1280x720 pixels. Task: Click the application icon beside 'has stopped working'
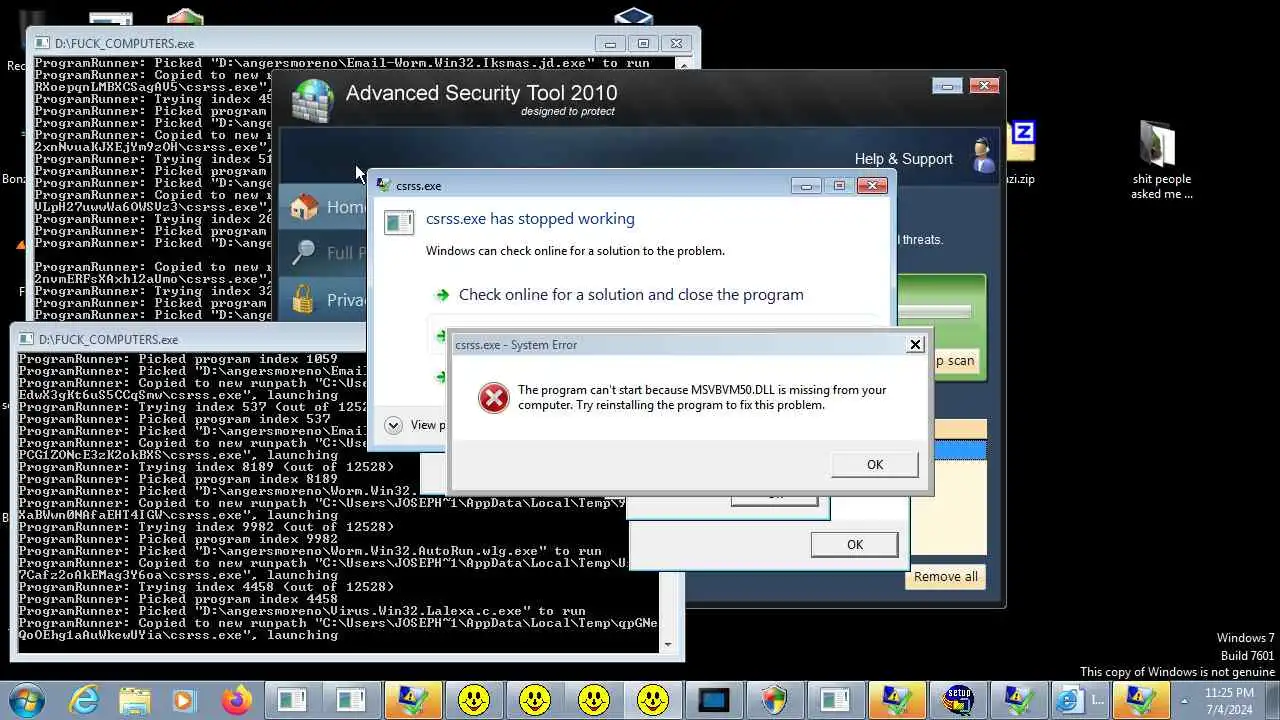coord(399,222)
